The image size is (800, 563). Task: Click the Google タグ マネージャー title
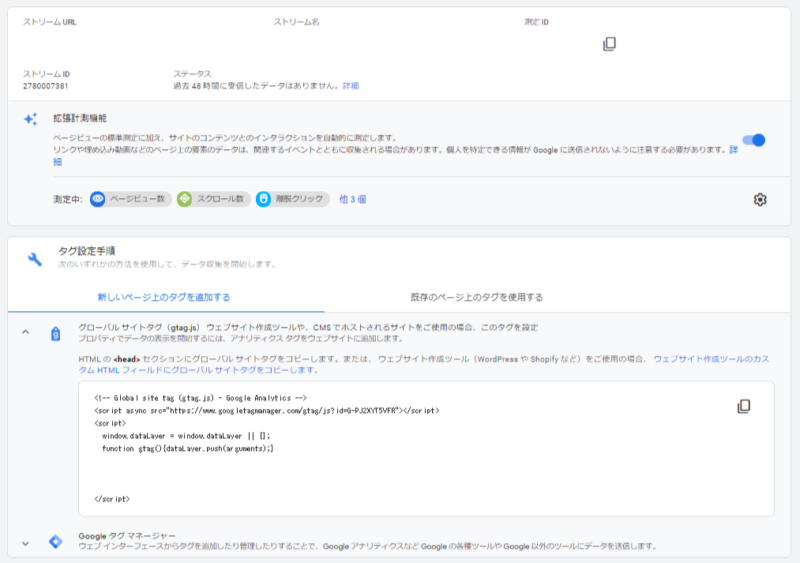127,536
